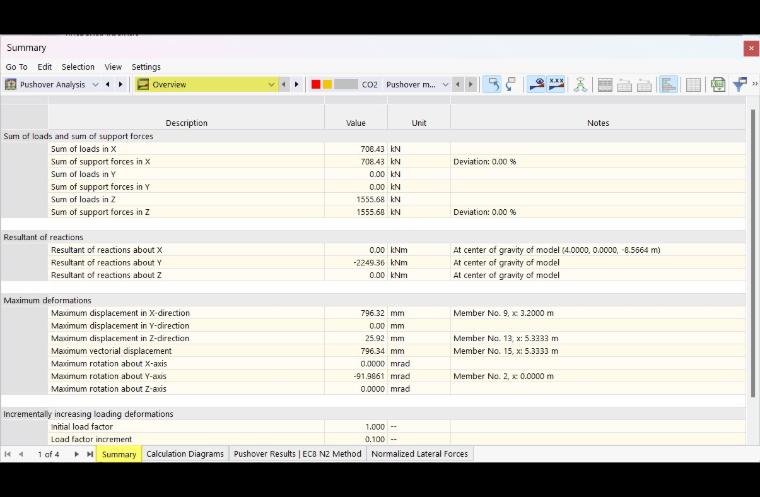Click the Description column header

(187, 123)
